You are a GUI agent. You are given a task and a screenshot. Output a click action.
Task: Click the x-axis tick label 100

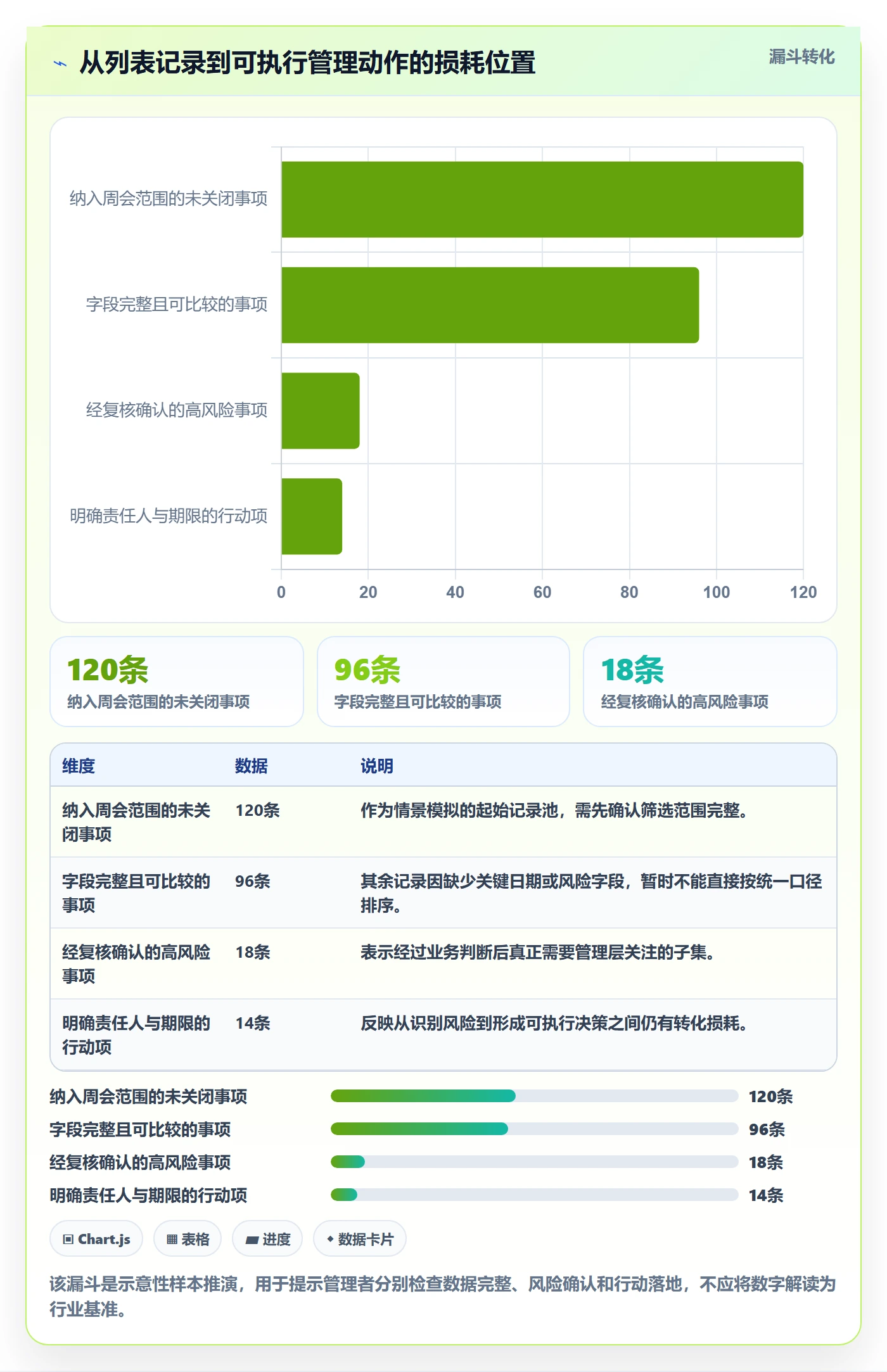click(x=717, y=592)
